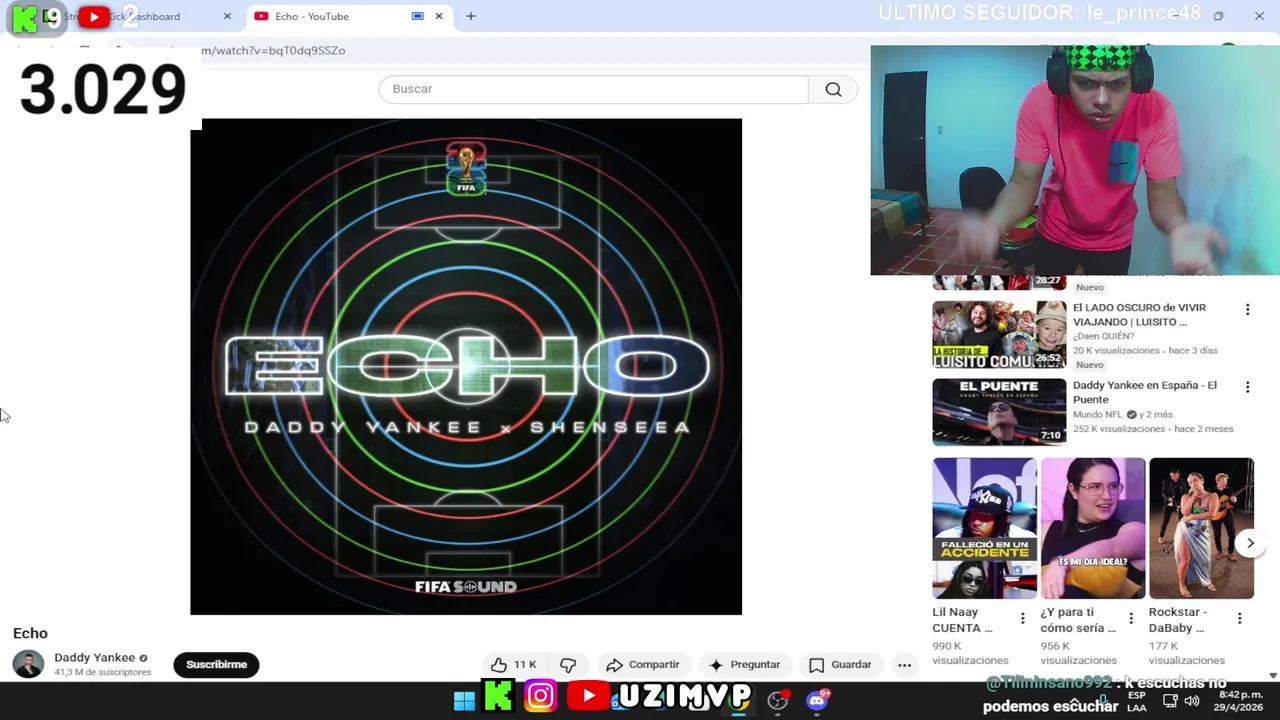Click the 'Echo' video title text
1280x720 pixels.
[x=30, y=633]
